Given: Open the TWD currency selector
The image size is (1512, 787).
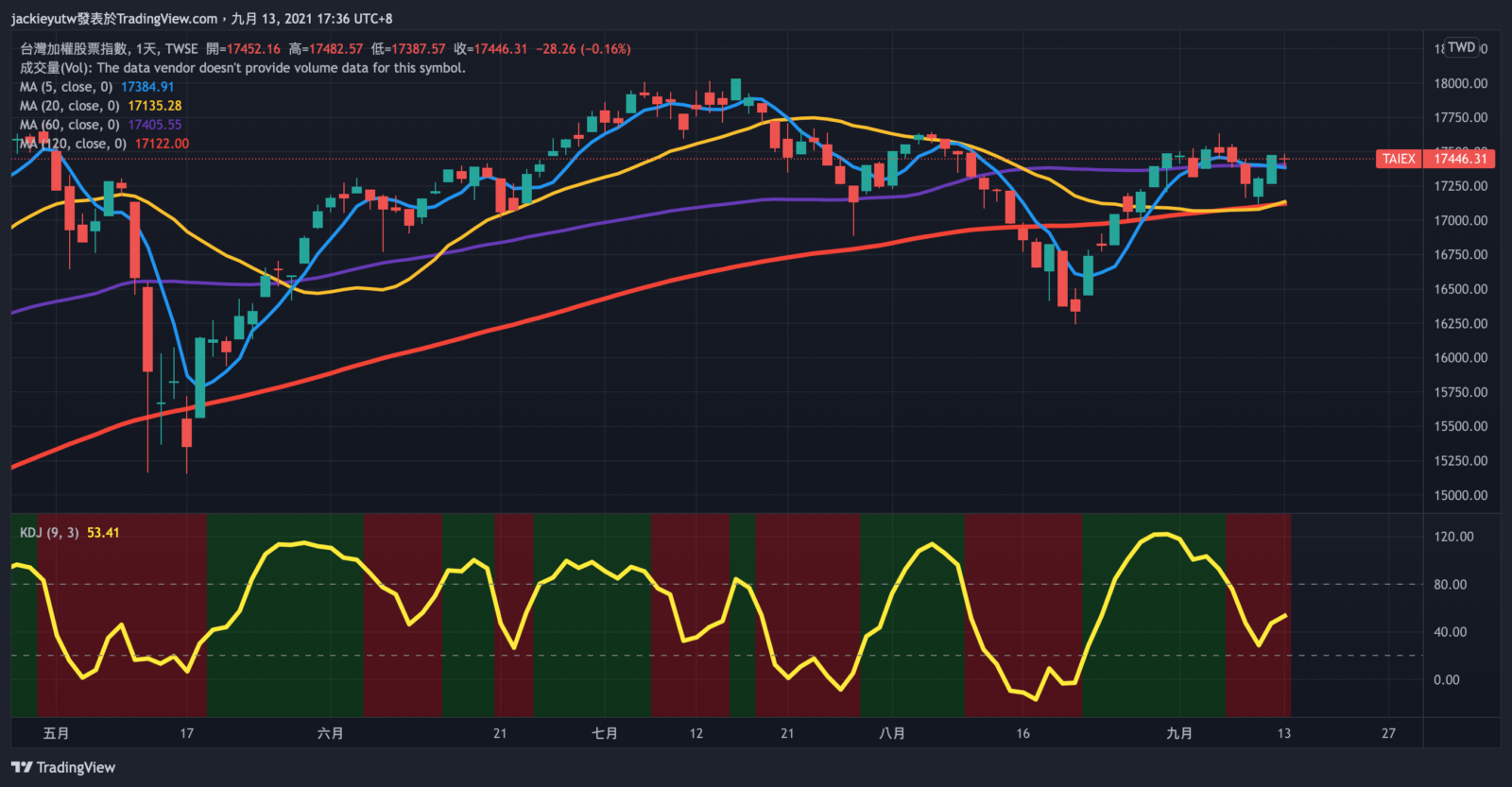Looking at the screenshot, I should point(1461,47).
